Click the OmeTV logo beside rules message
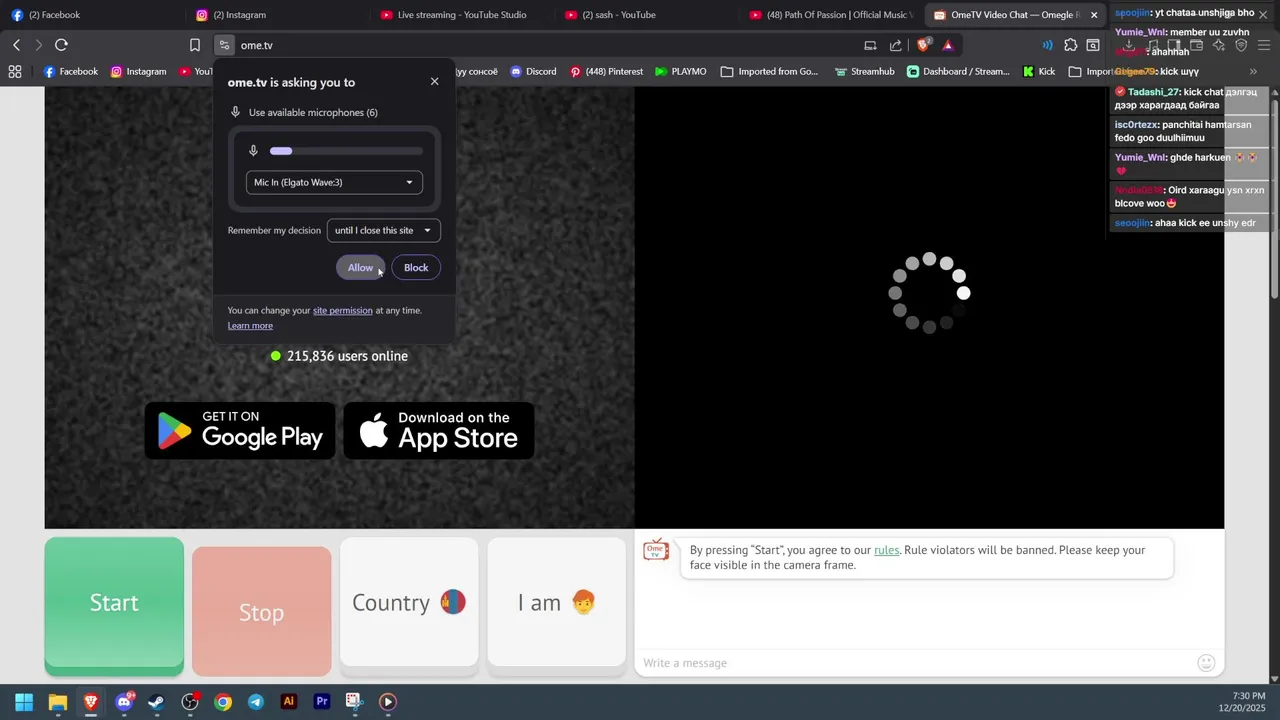The height and width of the screenshot is (720, 1280). pyautogui.click(x=656, y=550)
